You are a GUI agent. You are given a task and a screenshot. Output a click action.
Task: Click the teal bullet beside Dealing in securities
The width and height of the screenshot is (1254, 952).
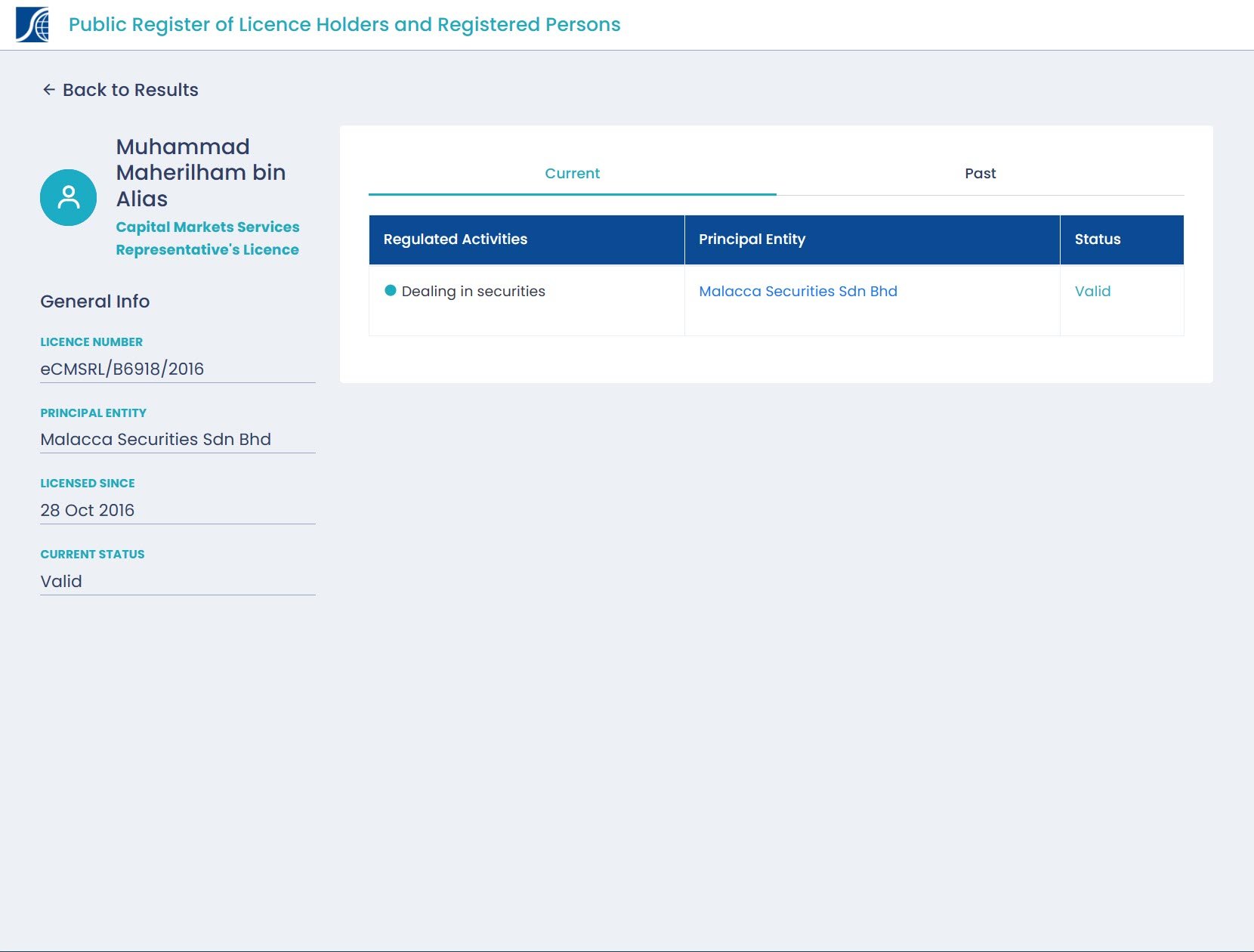pos(391,291)
